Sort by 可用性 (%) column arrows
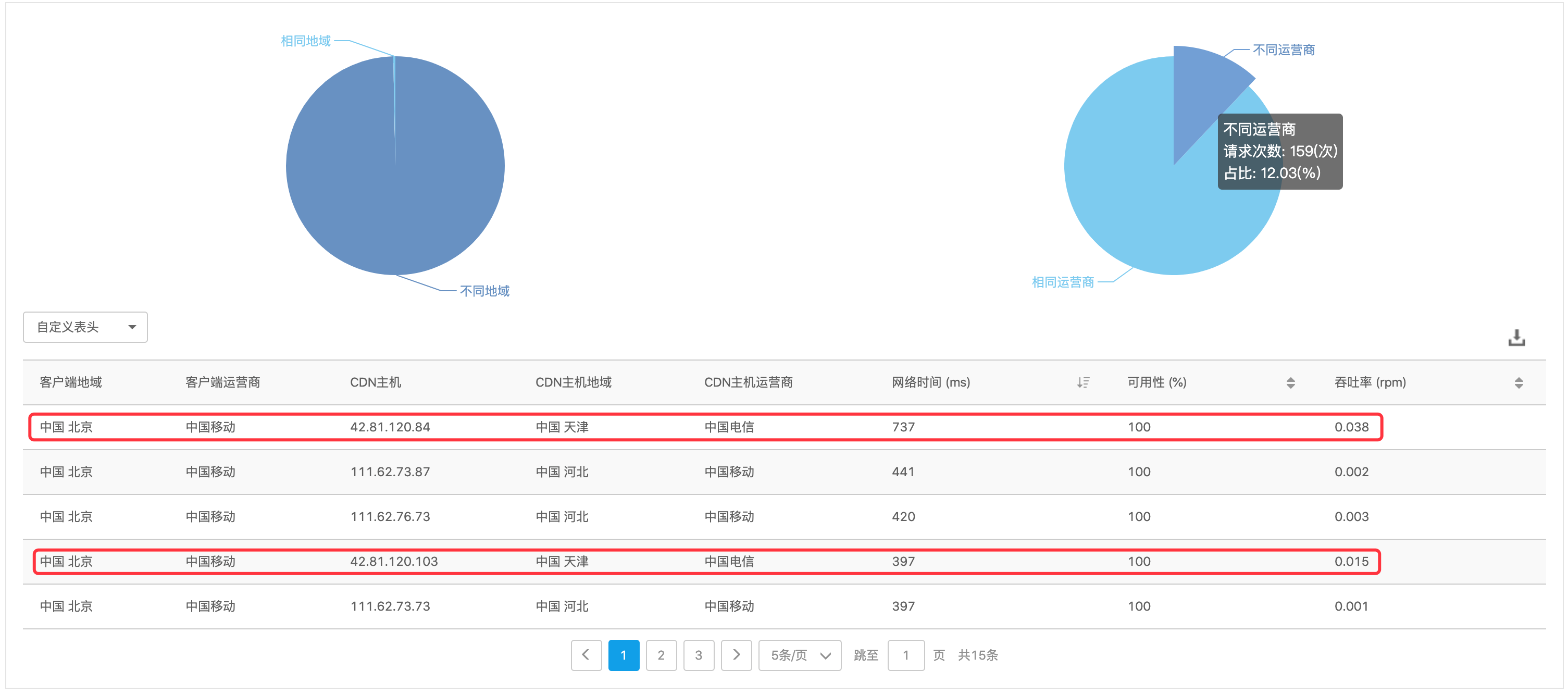The image size is (1568, 694). pyautogui.click(x=1290, y=382)
